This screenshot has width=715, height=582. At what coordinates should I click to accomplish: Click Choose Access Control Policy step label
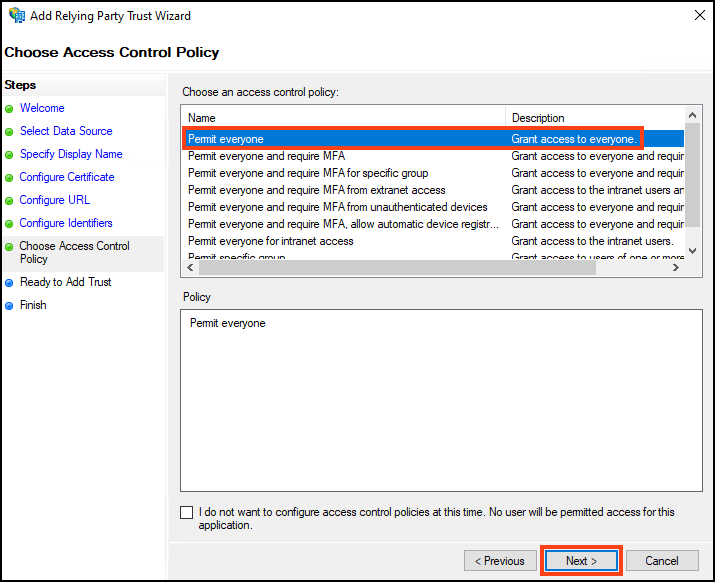point(74,252)
